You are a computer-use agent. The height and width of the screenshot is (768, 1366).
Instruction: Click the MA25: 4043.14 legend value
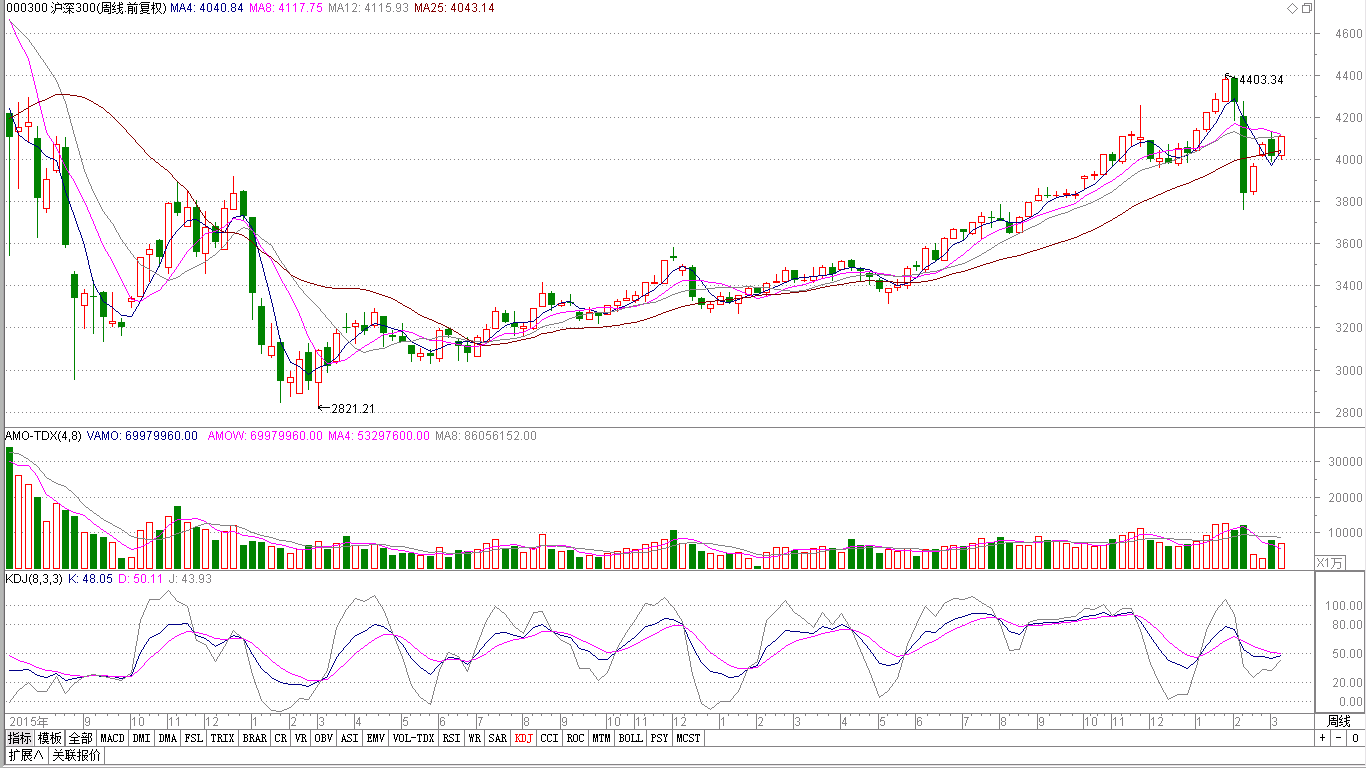pyautogui.click(x=455, y=8)
